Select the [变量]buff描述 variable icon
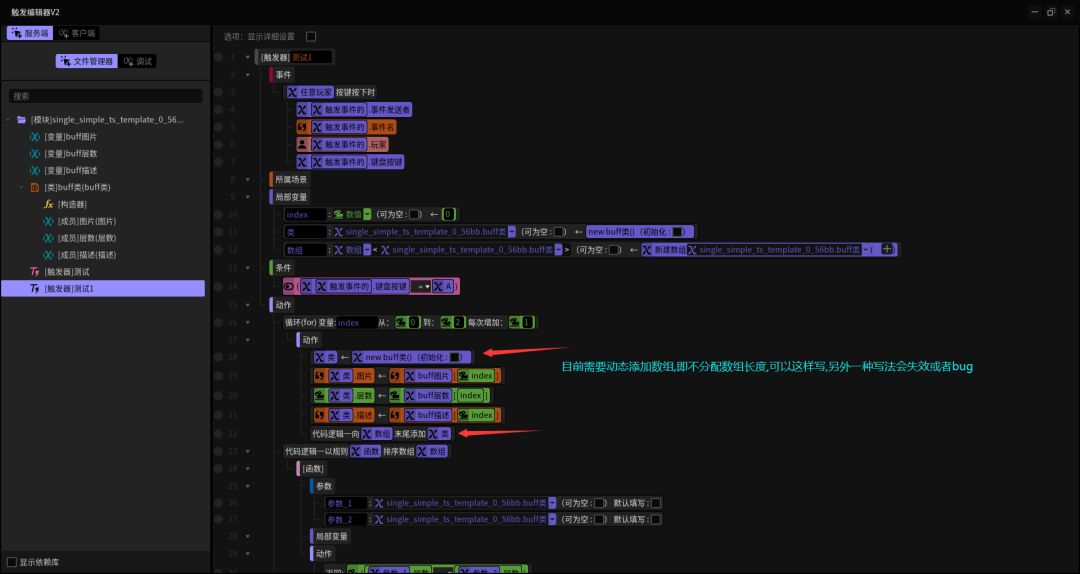 34,170
